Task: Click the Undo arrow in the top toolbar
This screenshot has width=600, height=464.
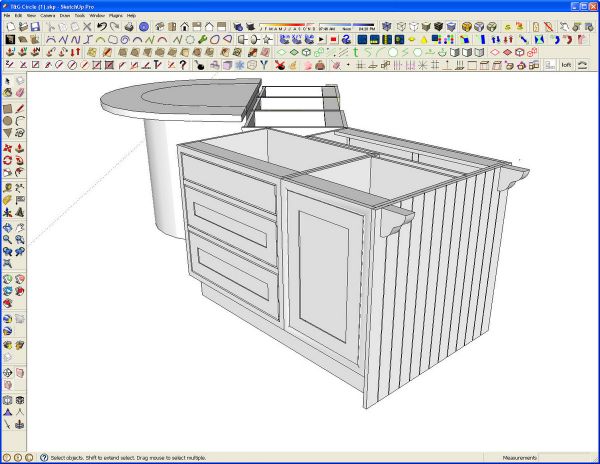Action: point(101,26)
